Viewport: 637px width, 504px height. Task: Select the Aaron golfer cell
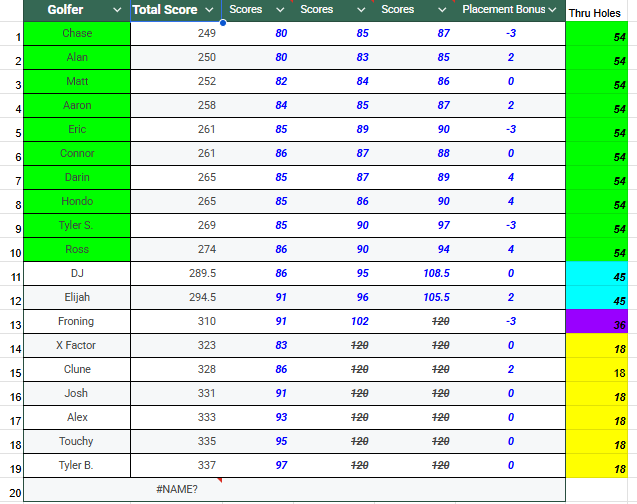(x=77, y=105)
